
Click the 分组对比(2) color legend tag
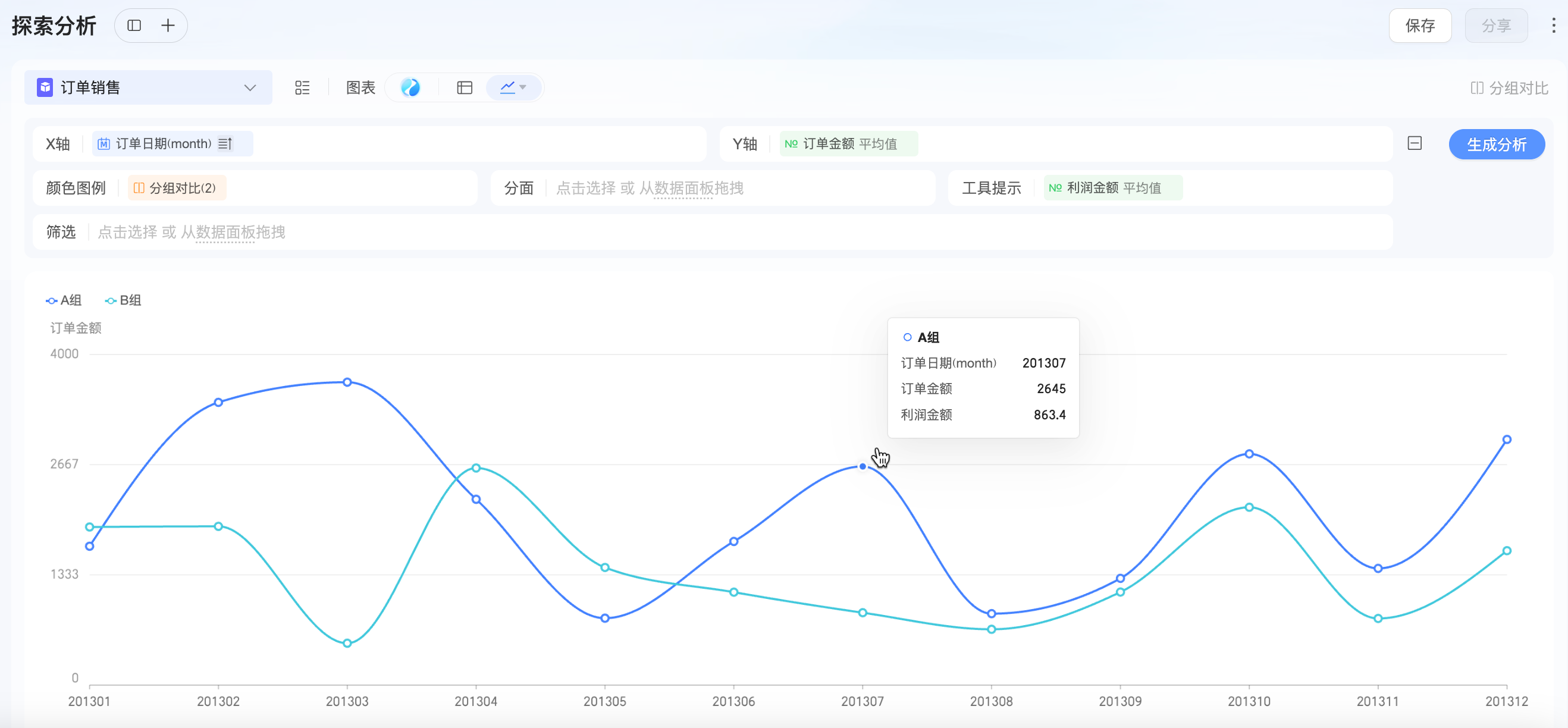tap(177, 188)
